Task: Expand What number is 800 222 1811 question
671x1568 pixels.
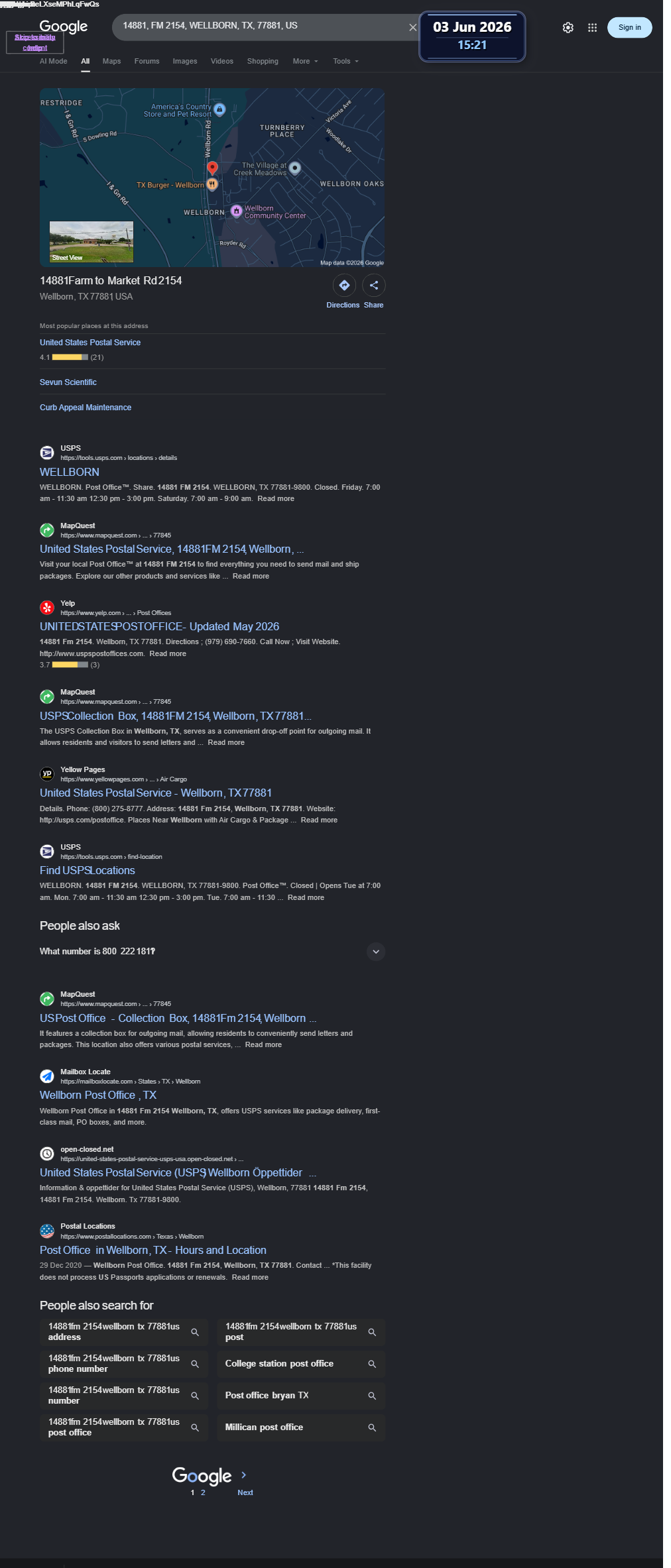Action: click(212, 952)
